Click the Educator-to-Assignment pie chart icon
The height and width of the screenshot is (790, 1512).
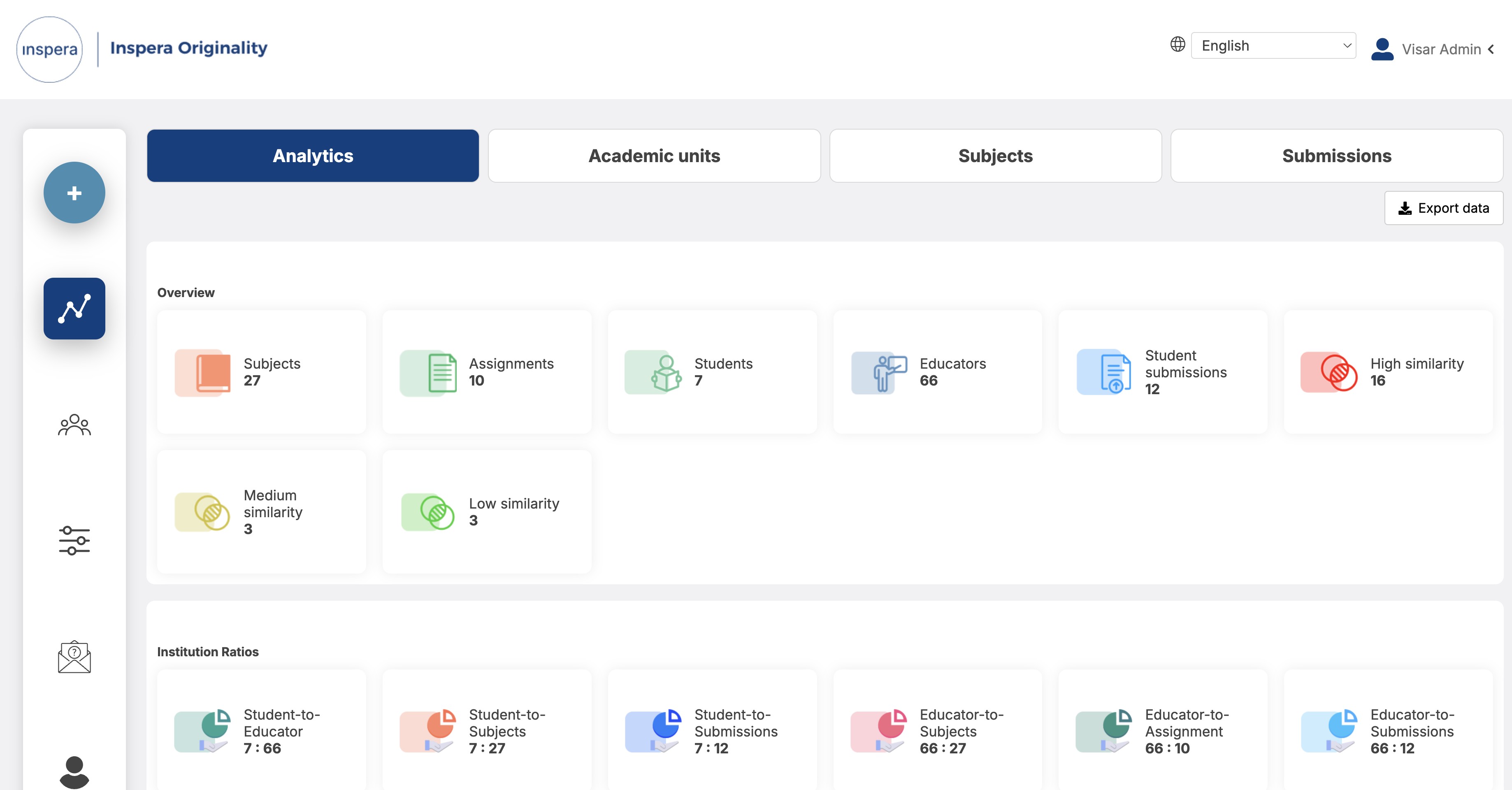coord(1104,731)
